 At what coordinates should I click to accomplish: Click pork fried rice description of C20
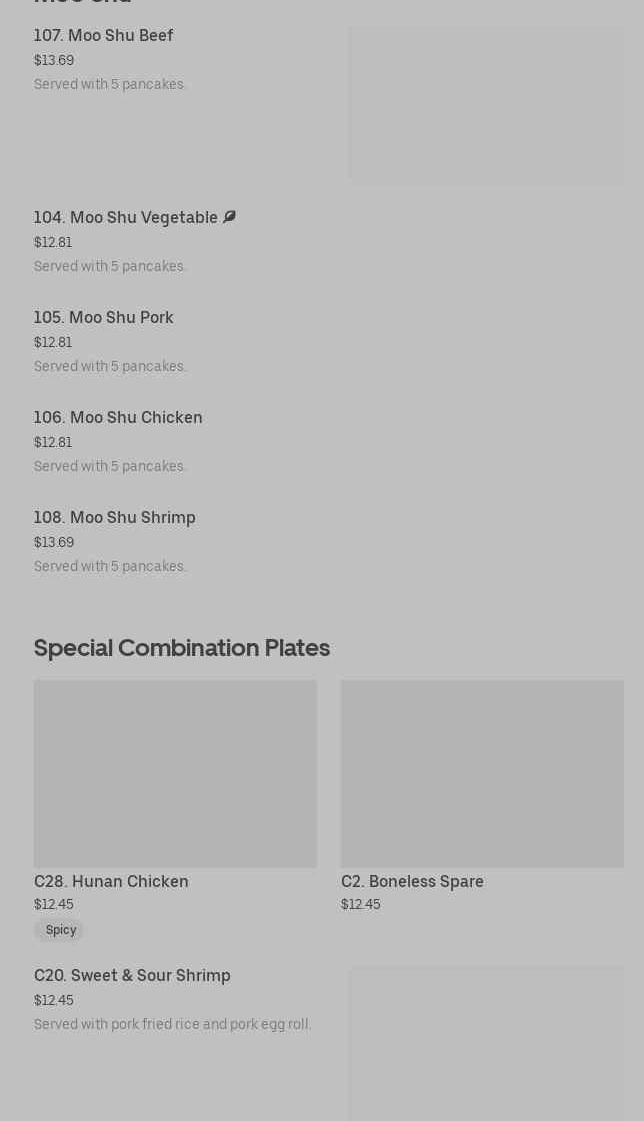[172, 1025]
